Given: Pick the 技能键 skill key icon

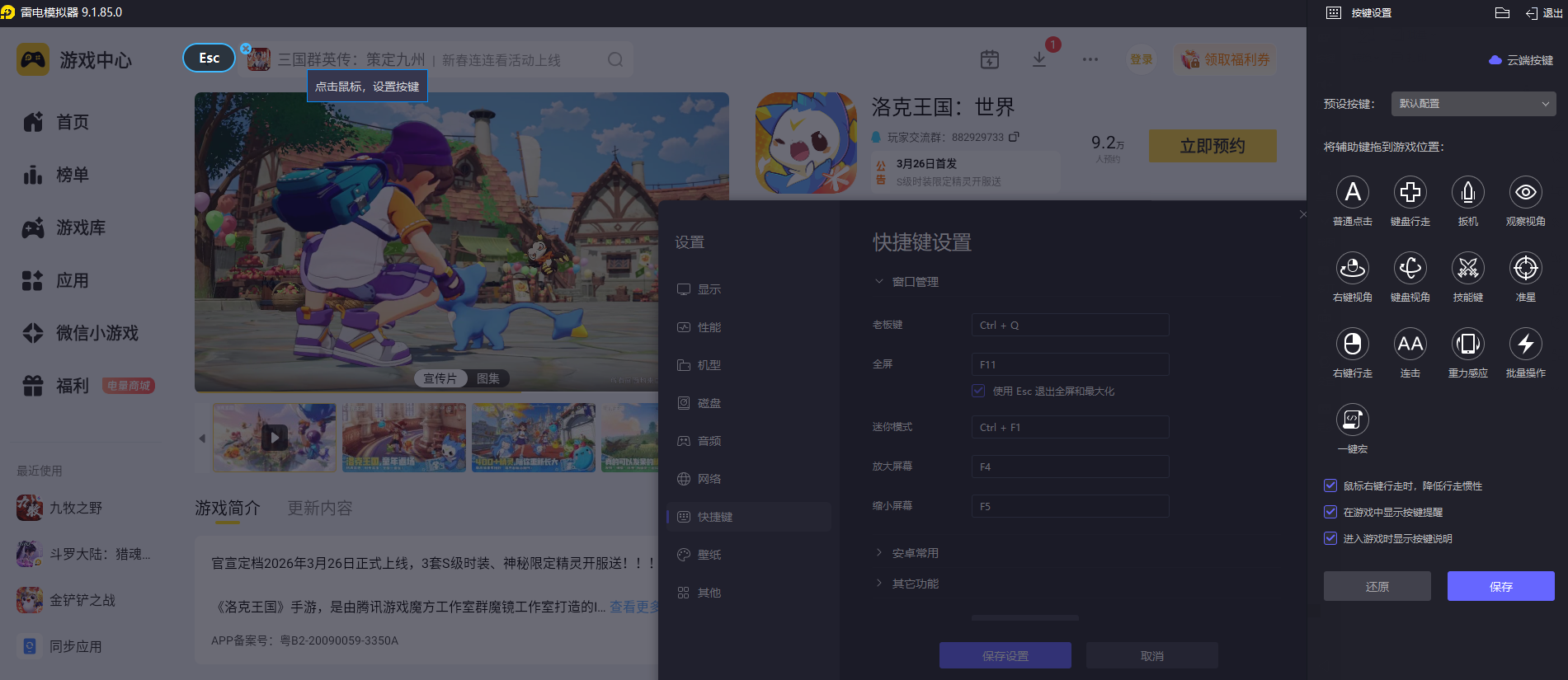Looking at the screenshot, I should pos(1468,268).
